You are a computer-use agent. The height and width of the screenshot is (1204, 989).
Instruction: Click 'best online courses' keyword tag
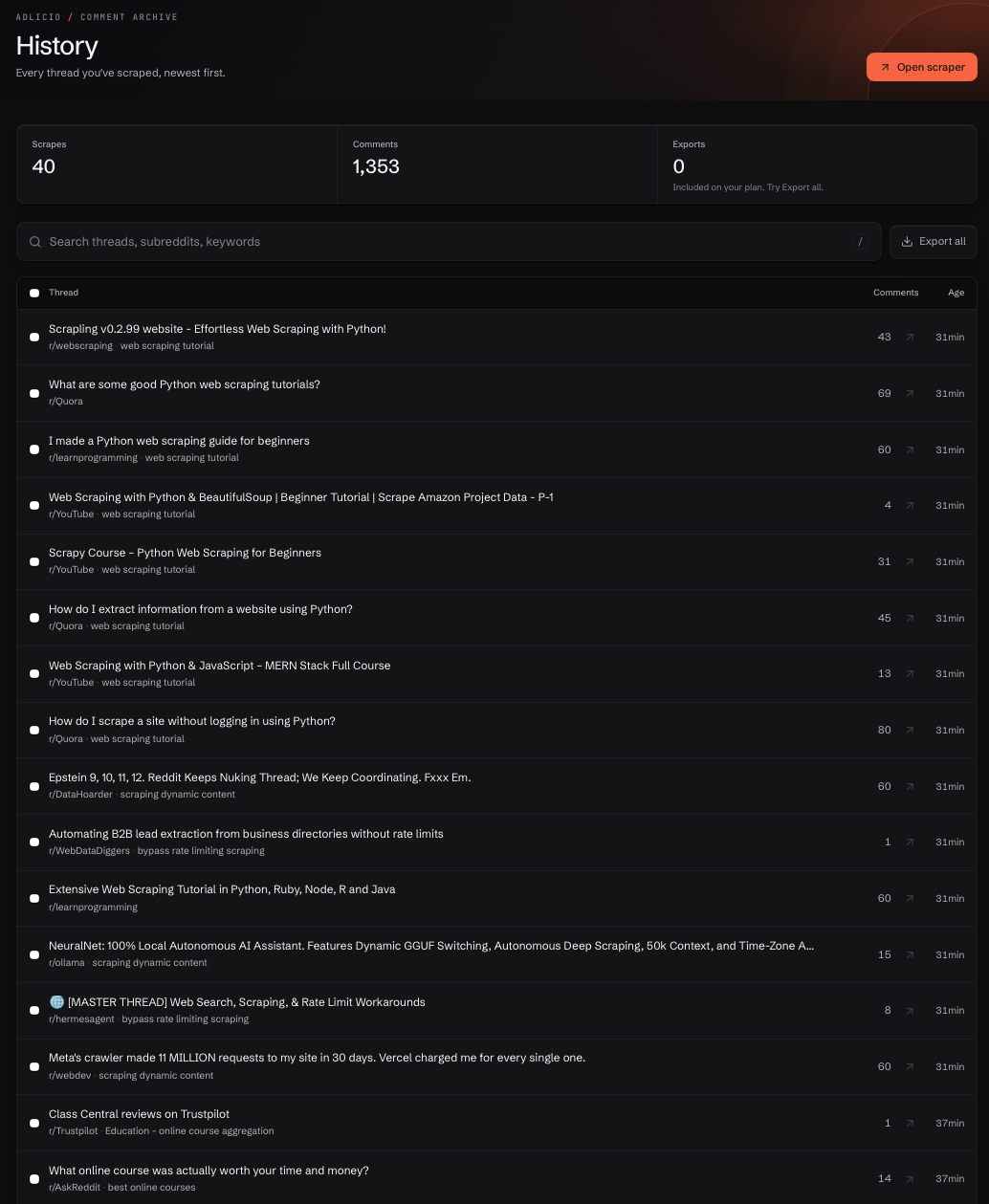(x=151, y=1188)
